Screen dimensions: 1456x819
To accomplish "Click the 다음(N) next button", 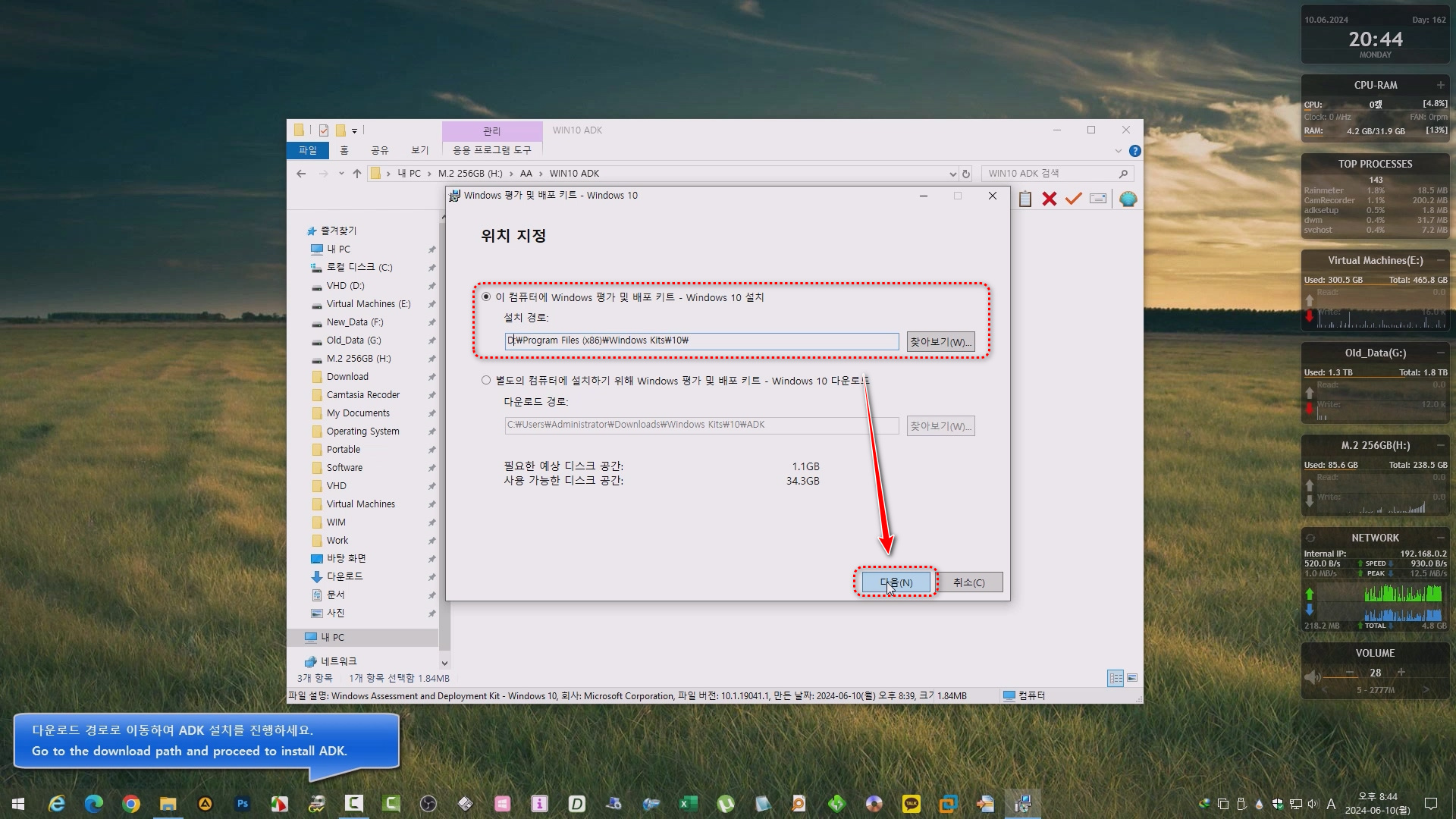I will point(896,582).
